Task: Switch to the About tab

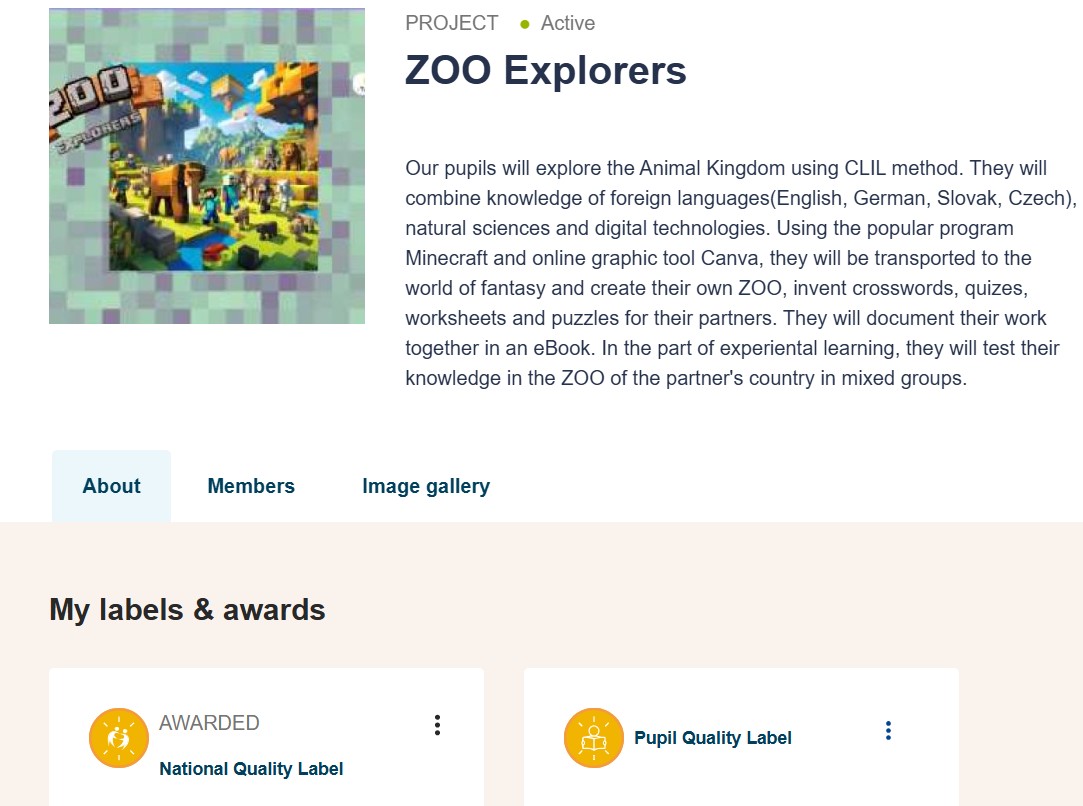Action: tap(111, 486)
